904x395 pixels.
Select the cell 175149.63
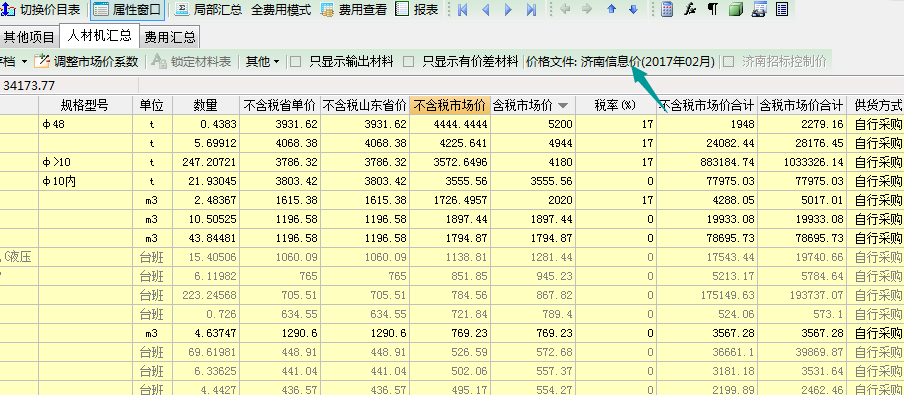click(x=707, y=295)
